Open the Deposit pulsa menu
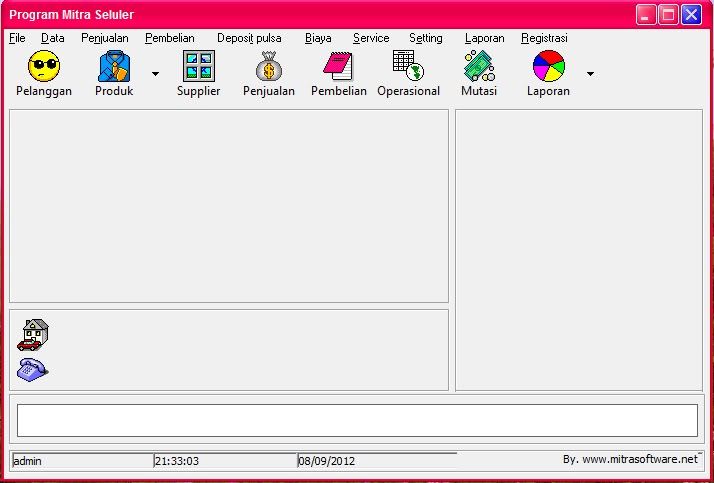The image size is (714, 483). pyautogui.click(x=249, y=38)
